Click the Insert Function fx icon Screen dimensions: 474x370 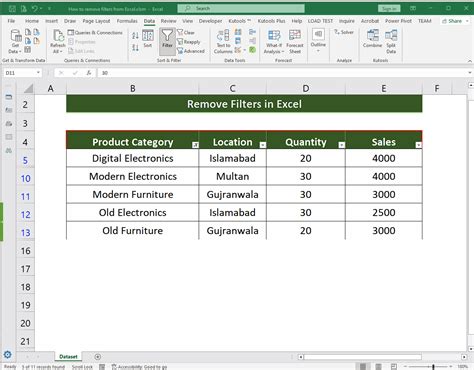89,73
